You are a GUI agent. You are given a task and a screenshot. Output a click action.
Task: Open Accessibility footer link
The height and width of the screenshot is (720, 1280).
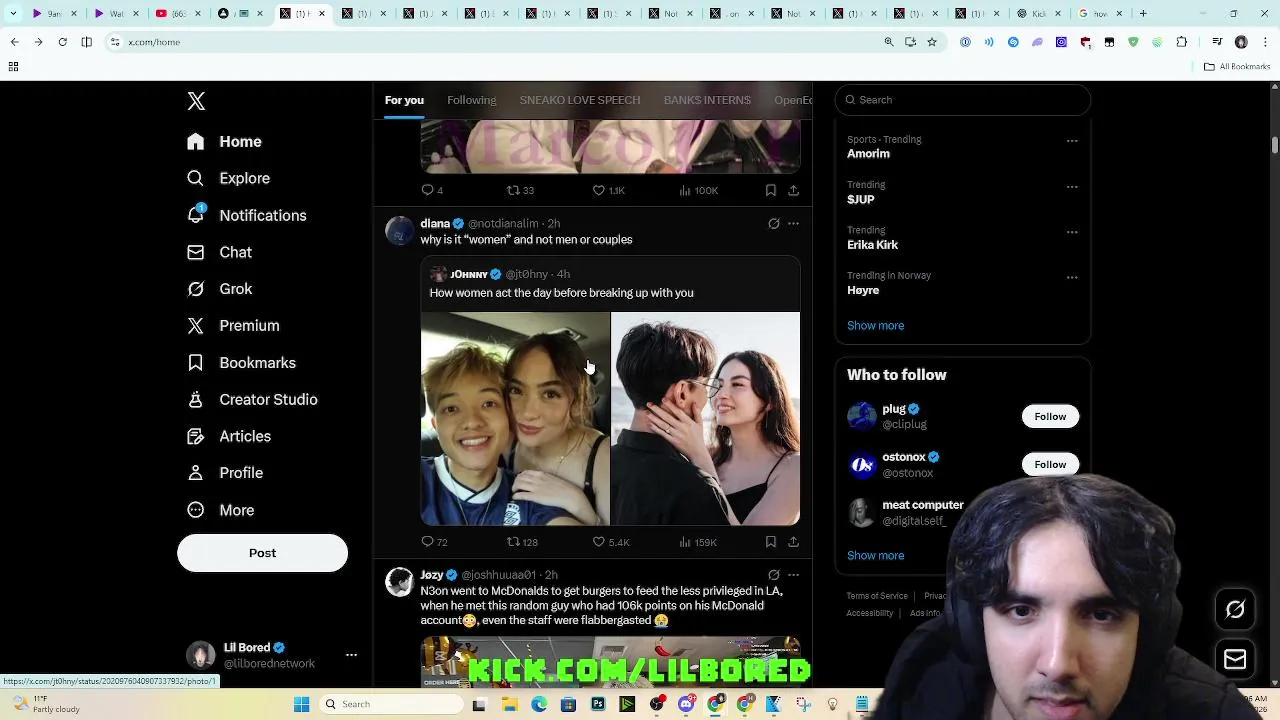point(869,613)
